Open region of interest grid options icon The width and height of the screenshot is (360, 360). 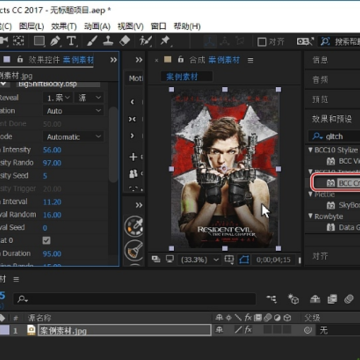click(229, 259)
